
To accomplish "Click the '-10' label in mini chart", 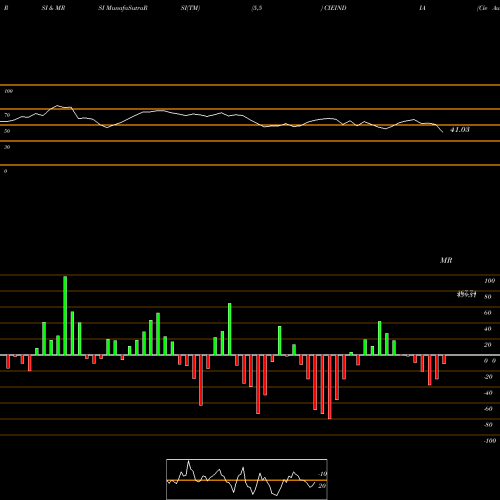I will coord(322,474).
